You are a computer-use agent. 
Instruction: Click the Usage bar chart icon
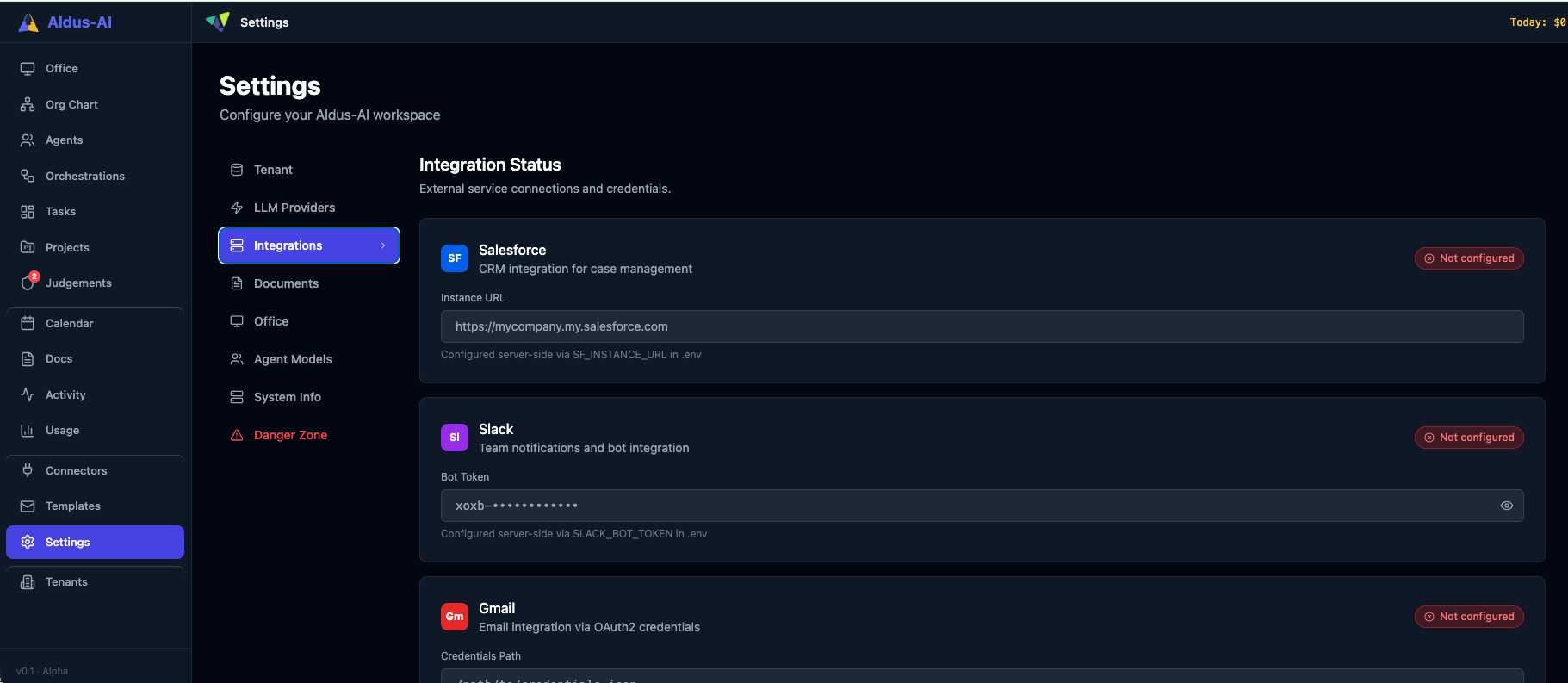pyautogui.click(x=28, y=430)
